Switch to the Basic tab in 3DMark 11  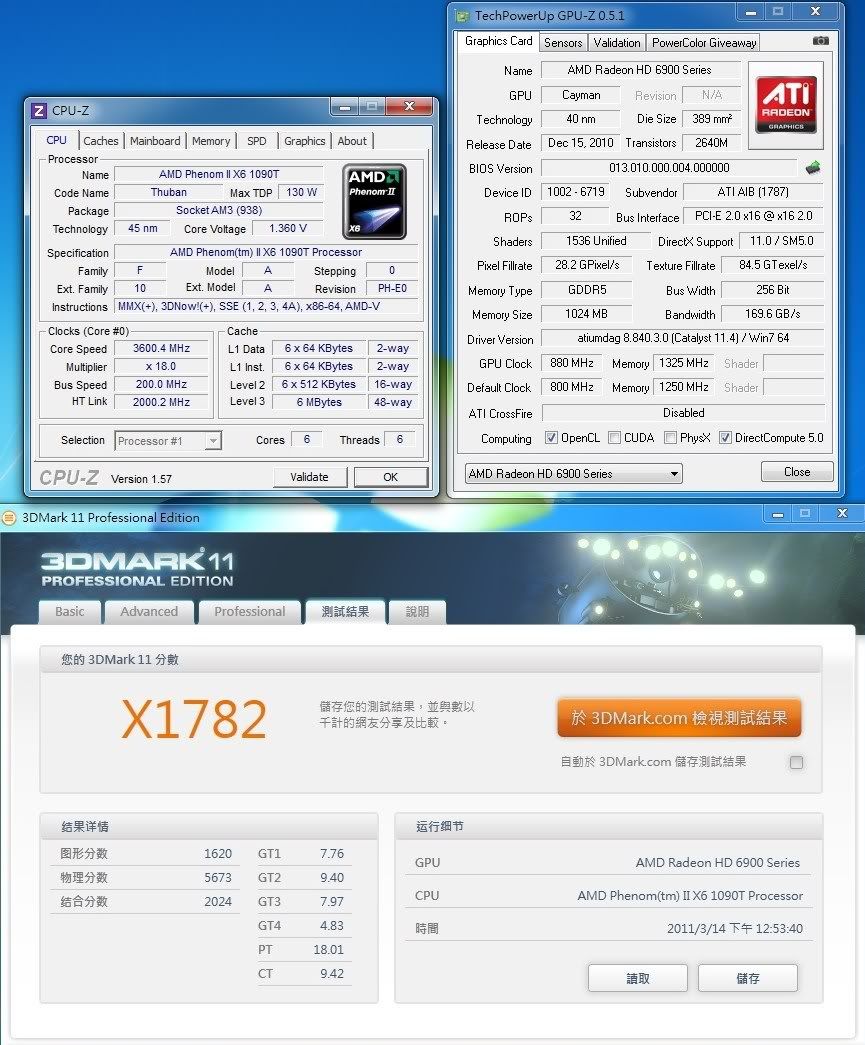point(70,612)
